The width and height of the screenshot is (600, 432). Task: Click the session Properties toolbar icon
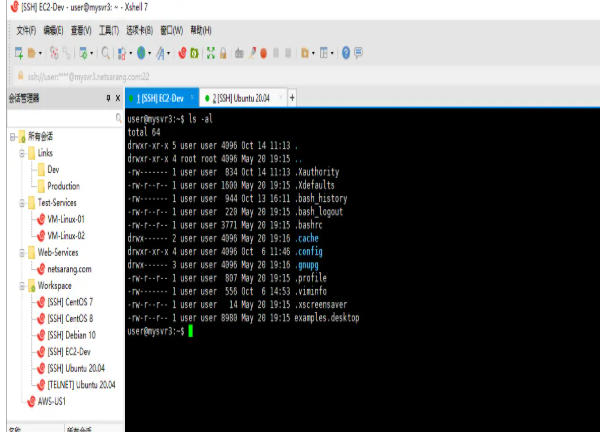tap(83, 53)
